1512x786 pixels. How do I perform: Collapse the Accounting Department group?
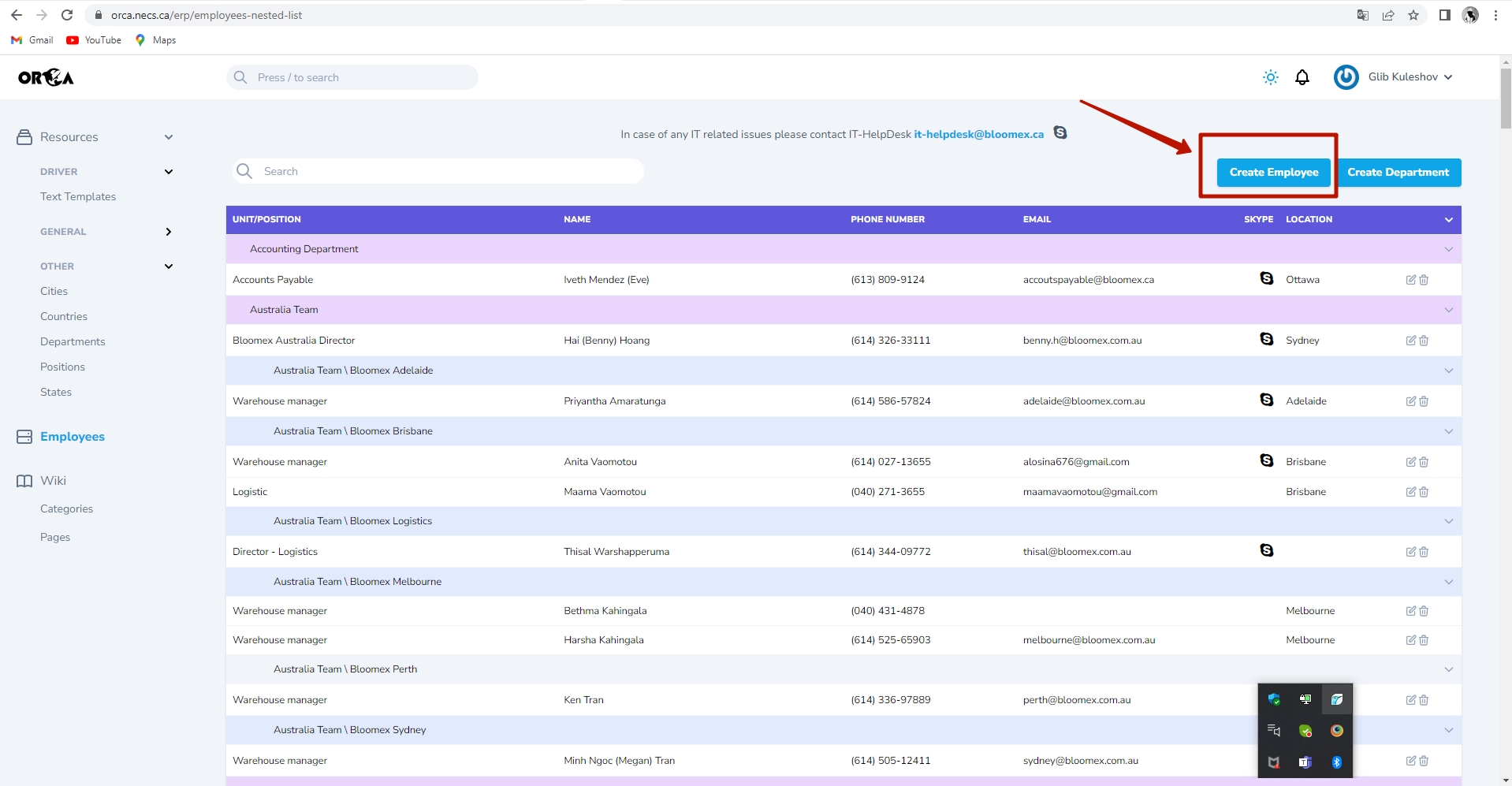point(1448,249)
